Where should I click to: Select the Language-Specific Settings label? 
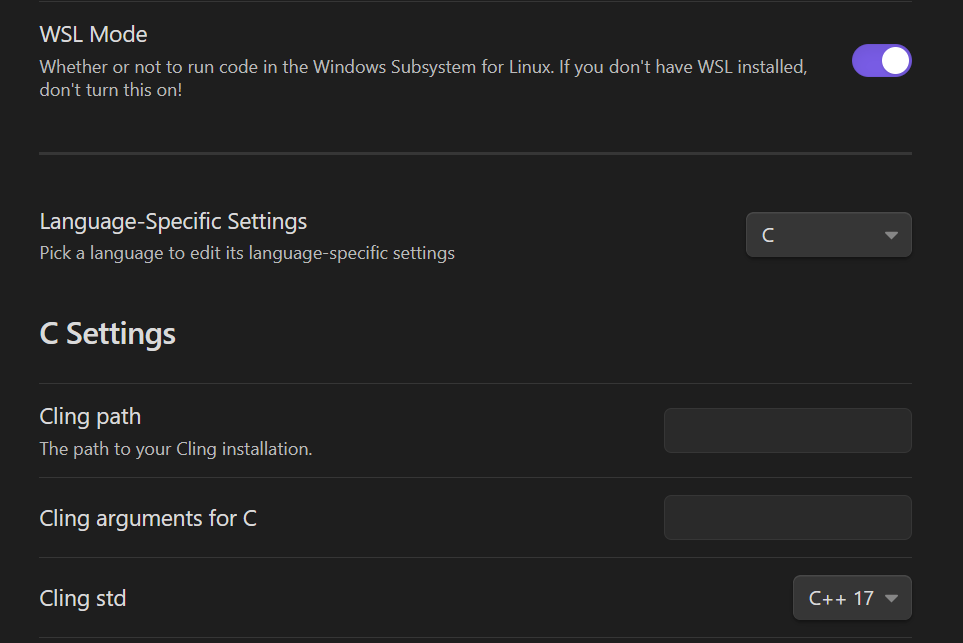(x=173, y=221)
